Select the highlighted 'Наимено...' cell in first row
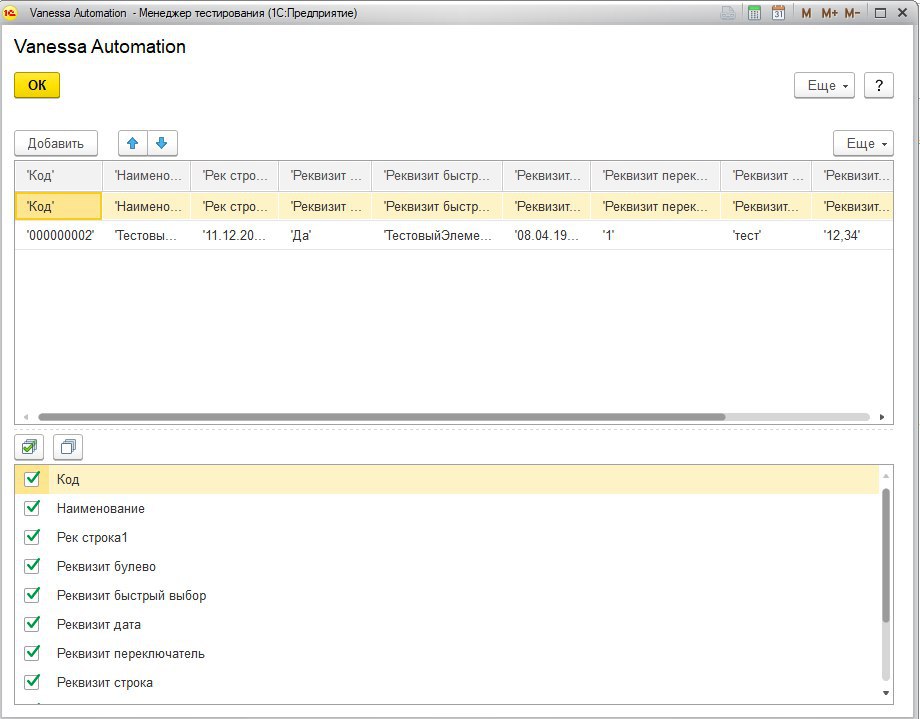920x719 pixels. [147, 206]
